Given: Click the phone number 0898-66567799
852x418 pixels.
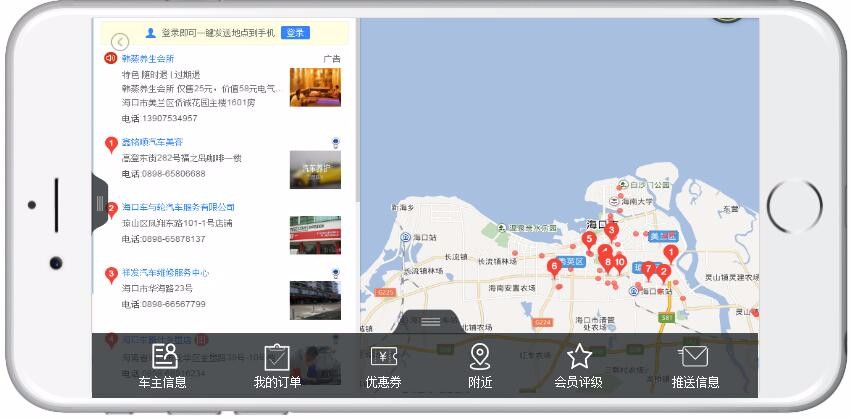Looking at the screenshot, I should point(174,304).
